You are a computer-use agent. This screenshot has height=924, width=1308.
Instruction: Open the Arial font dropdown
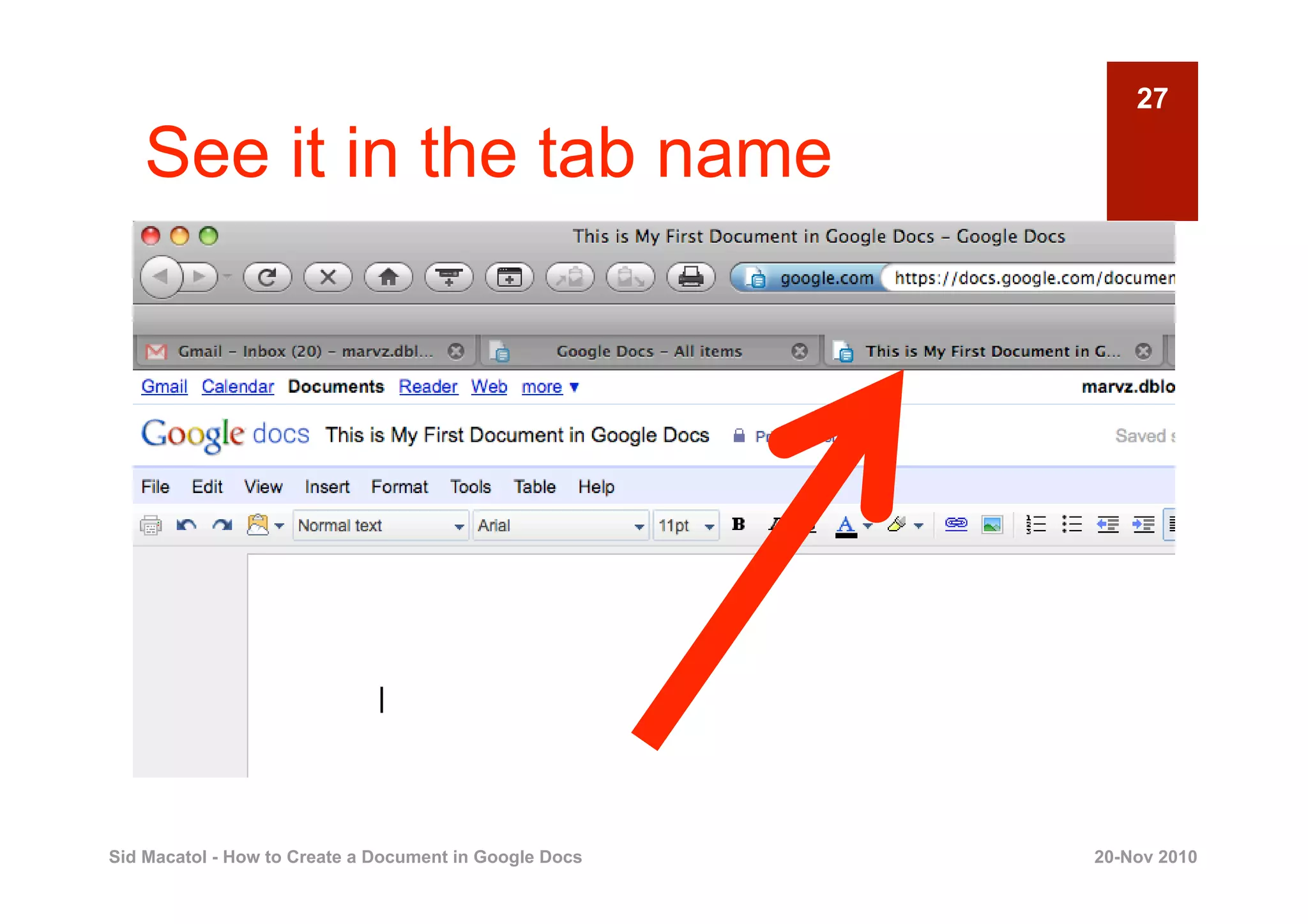click(x=561, y=526)
